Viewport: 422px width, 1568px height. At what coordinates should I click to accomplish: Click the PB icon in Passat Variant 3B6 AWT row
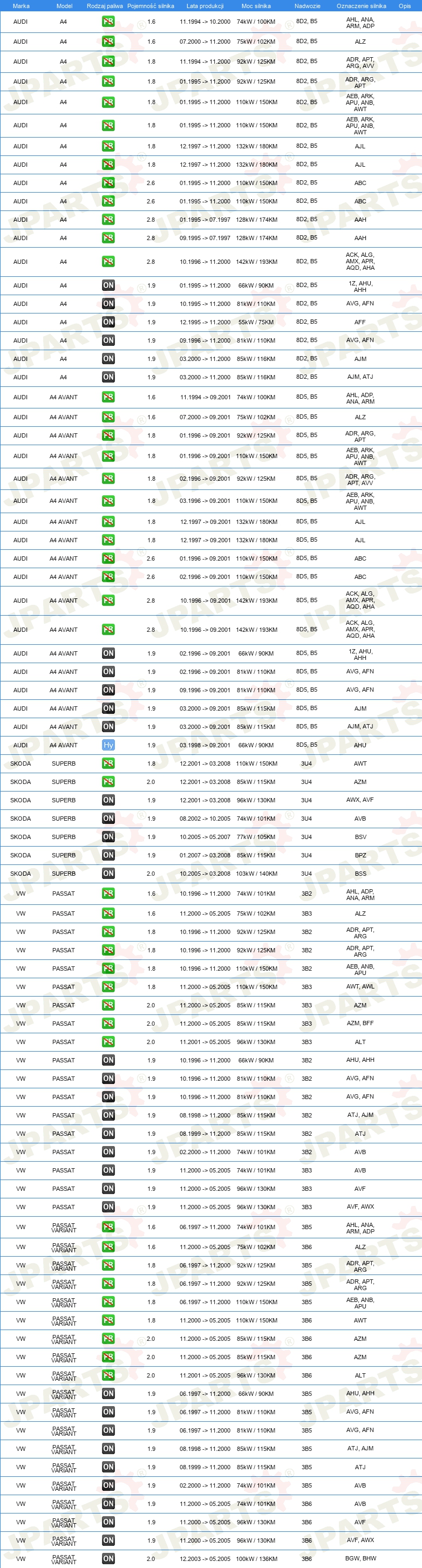(108, 1320)
